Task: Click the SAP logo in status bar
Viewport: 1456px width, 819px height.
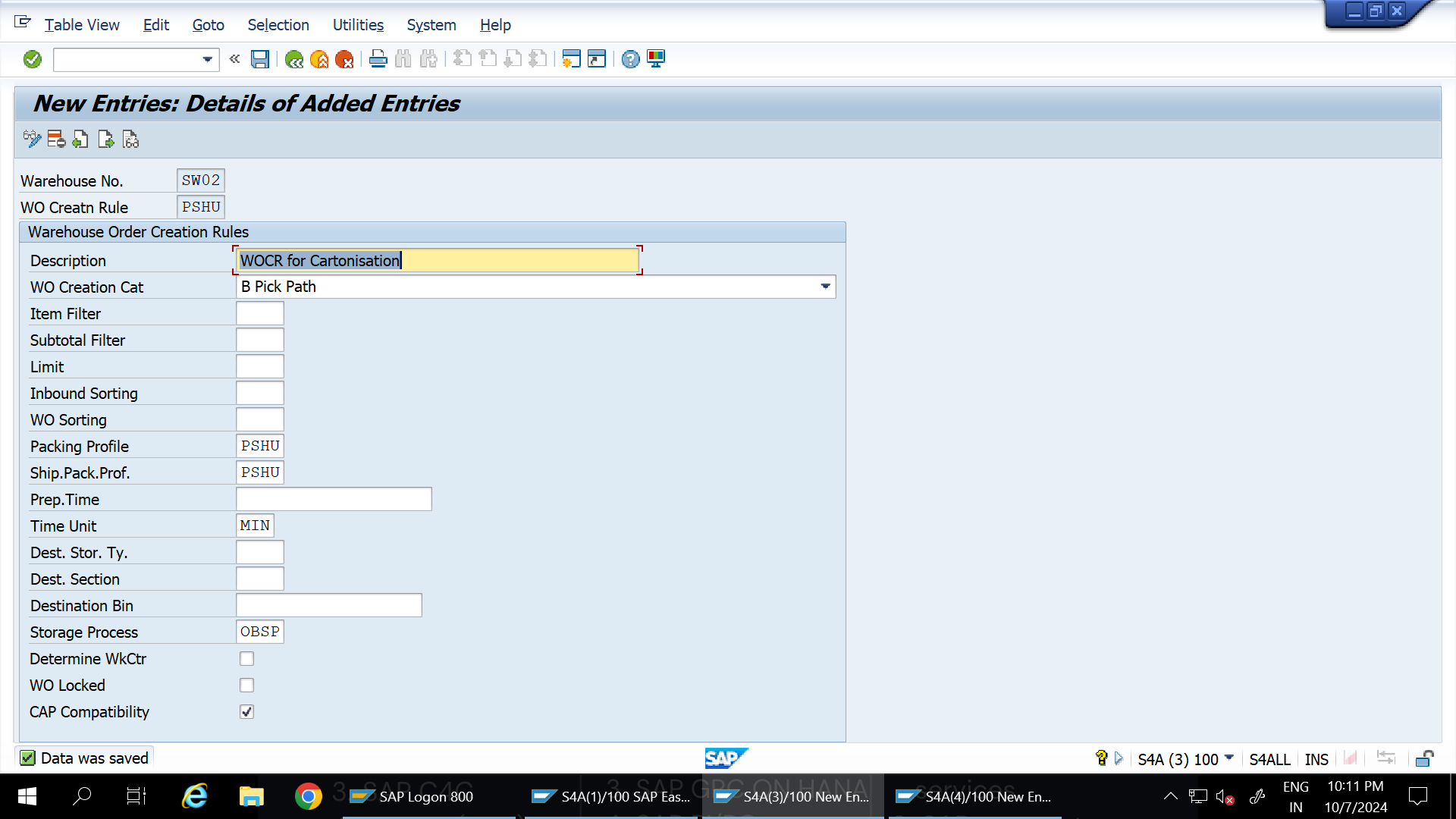Action: (726, 758)
